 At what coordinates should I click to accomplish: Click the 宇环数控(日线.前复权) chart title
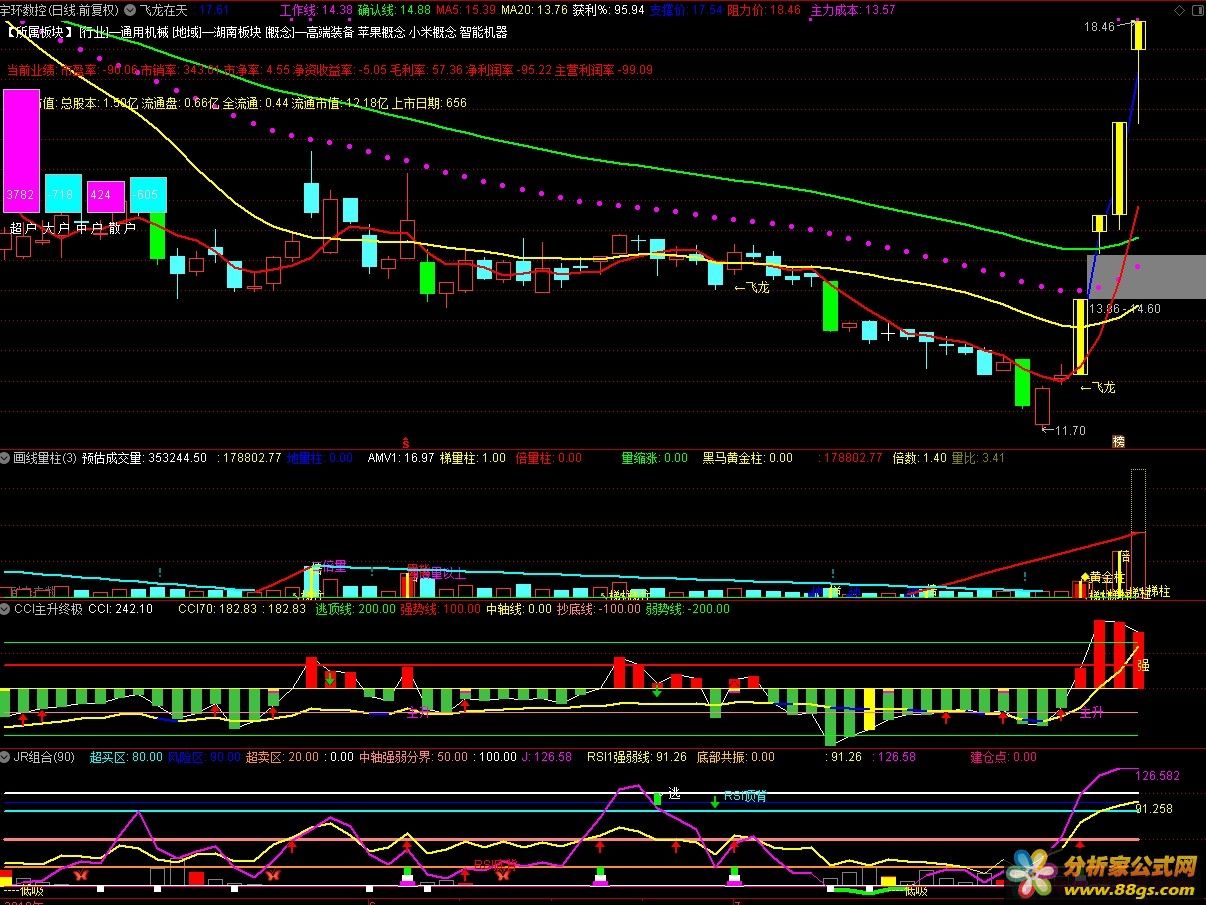click(60, 10)
